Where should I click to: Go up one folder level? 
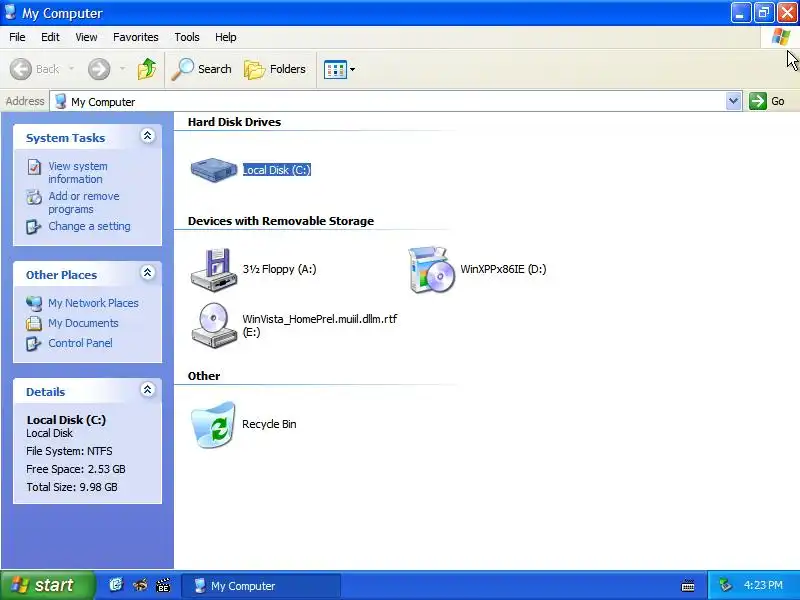[147, 69]
